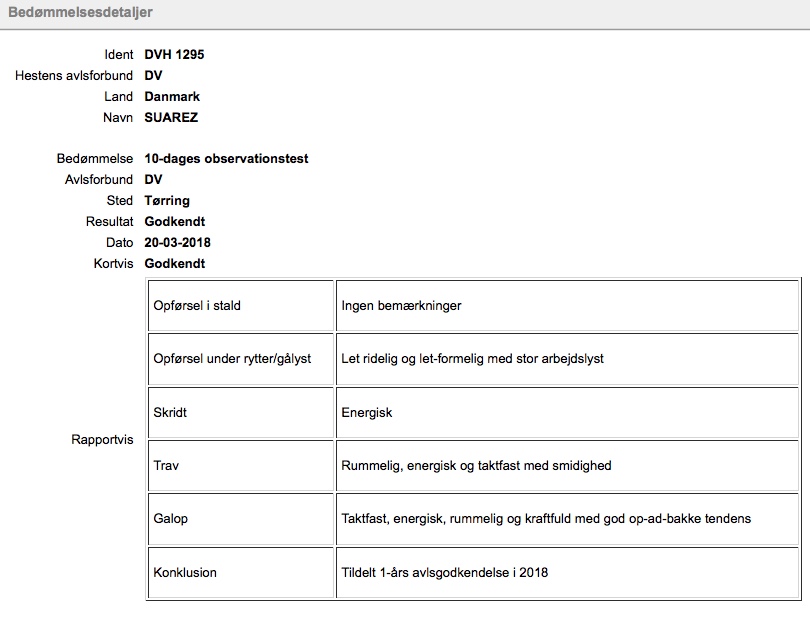
Task: Click the Kortvis value Godkendt
Action: (175, 264)
